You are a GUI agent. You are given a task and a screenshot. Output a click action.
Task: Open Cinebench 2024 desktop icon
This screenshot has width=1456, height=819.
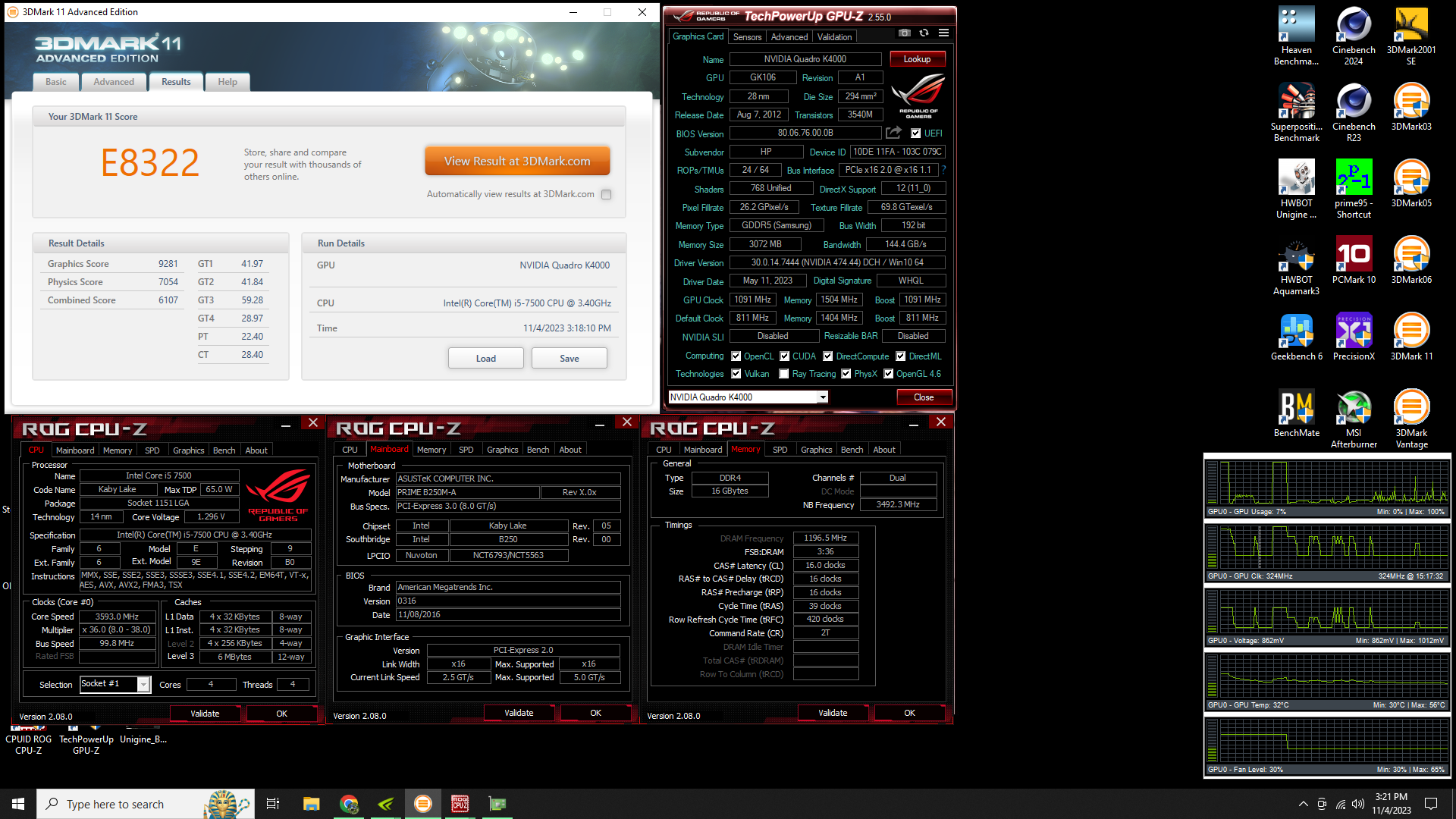pyautogui.click(x=1354, y=36)
